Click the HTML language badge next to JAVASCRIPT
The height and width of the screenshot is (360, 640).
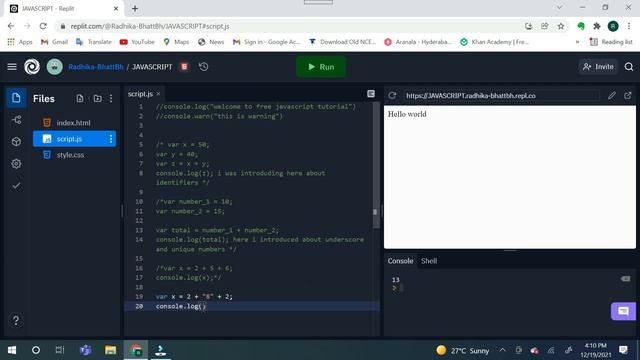[x=184, y=67]
